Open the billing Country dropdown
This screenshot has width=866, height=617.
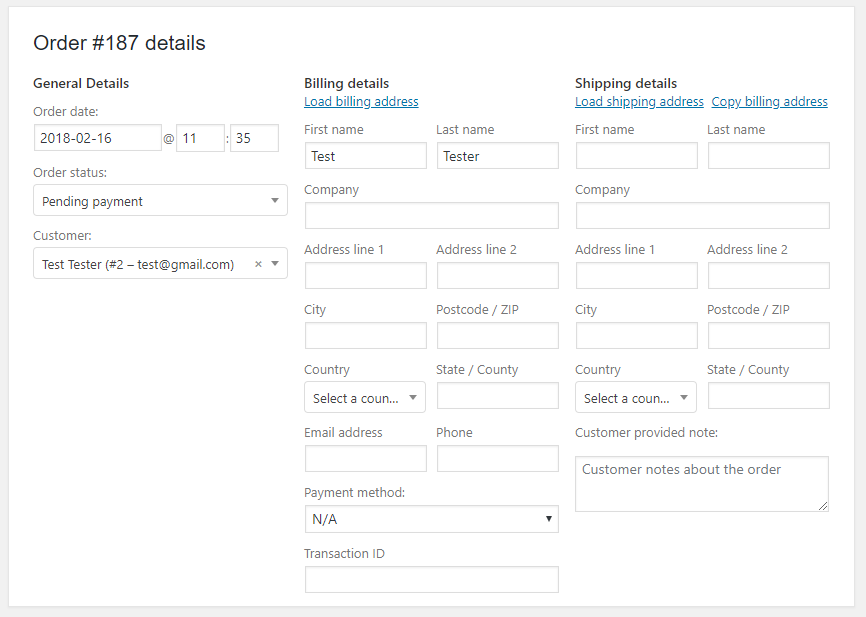click(x=365, y=398)
